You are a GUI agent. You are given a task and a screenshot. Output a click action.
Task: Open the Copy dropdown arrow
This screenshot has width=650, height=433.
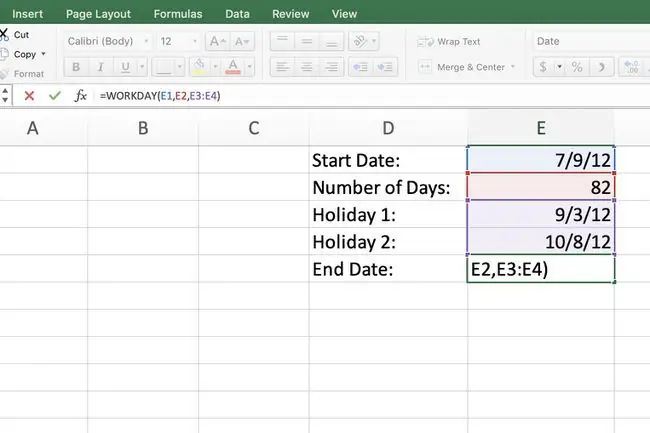[x=43, y=54]
